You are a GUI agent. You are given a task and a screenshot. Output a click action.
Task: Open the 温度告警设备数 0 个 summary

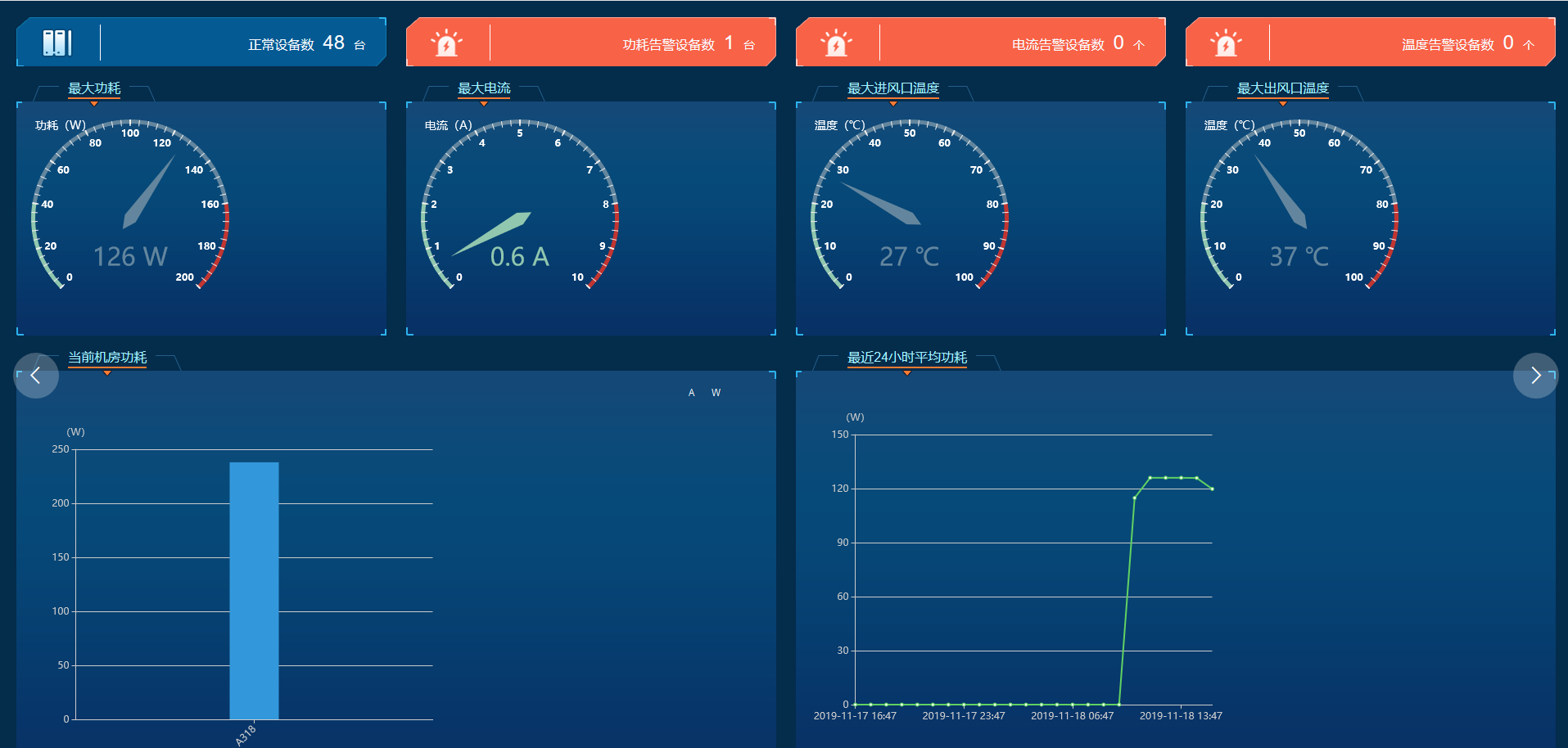[1371, 42]
